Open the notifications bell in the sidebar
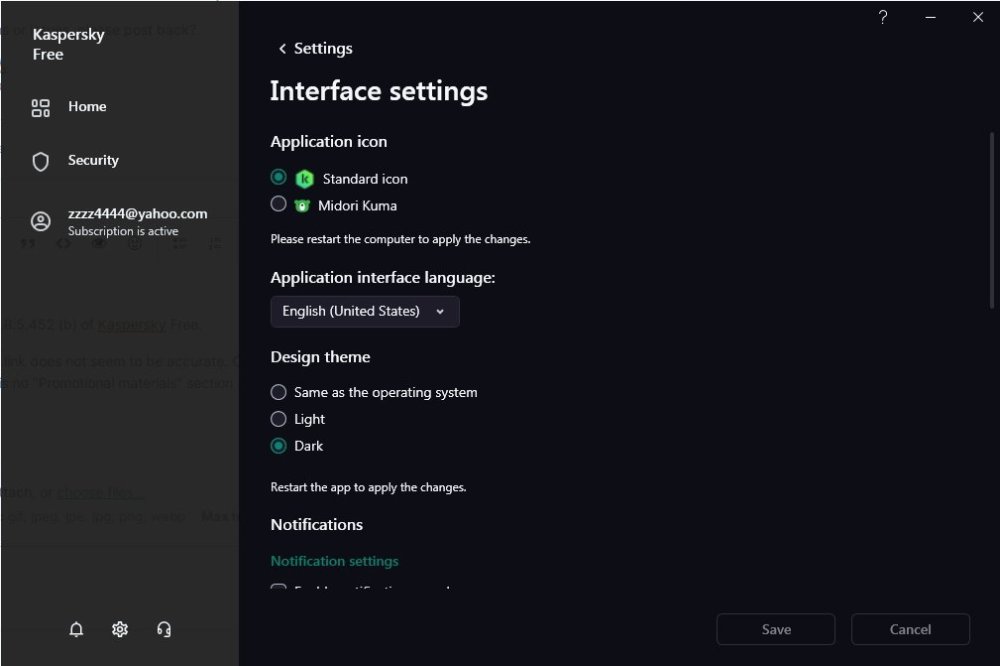 [76, 630]
